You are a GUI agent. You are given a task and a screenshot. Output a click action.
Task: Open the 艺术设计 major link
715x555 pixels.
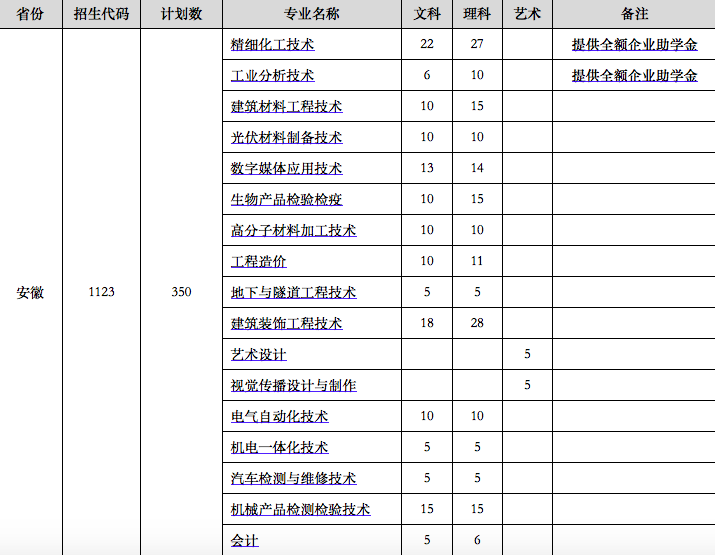pos(259,354)
